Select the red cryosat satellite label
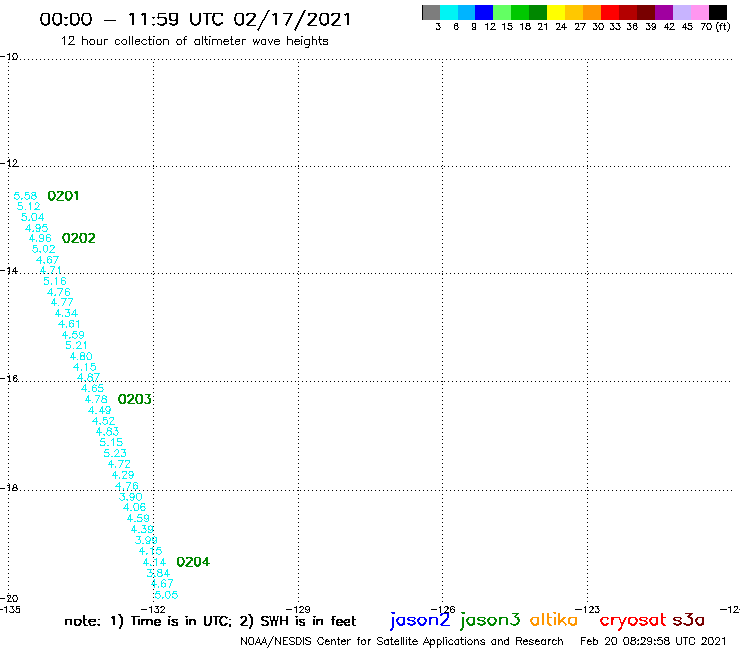Screen dimensions: 740x650 click(x=633, y=620)
